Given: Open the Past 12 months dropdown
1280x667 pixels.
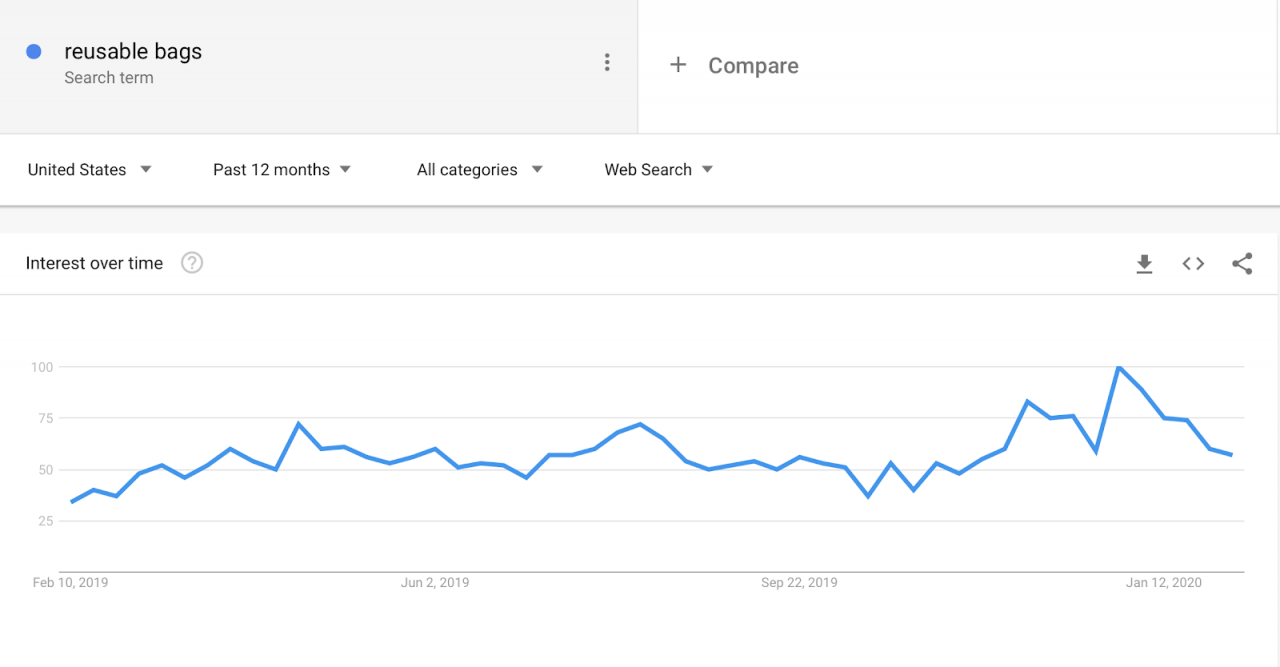Looking at the screenshot, I should pos(282,170).
